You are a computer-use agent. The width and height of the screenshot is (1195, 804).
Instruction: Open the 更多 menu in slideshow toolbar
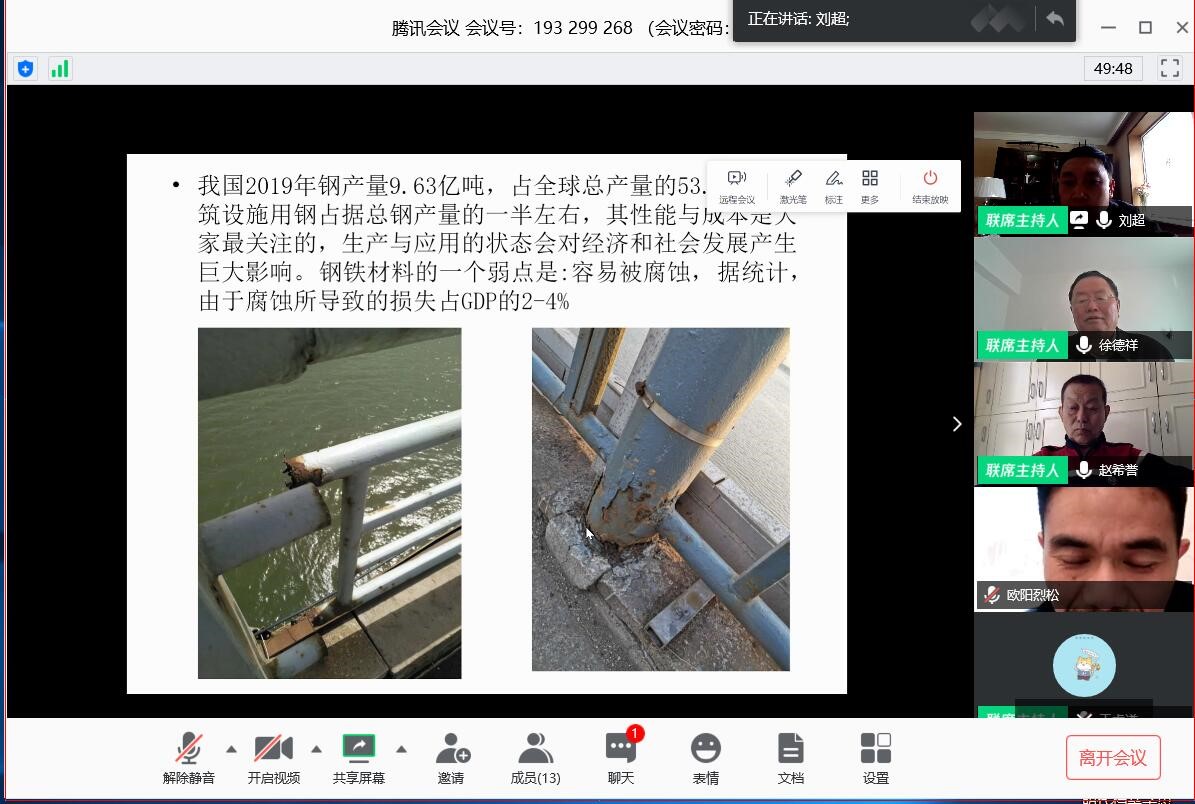(870, 186)
